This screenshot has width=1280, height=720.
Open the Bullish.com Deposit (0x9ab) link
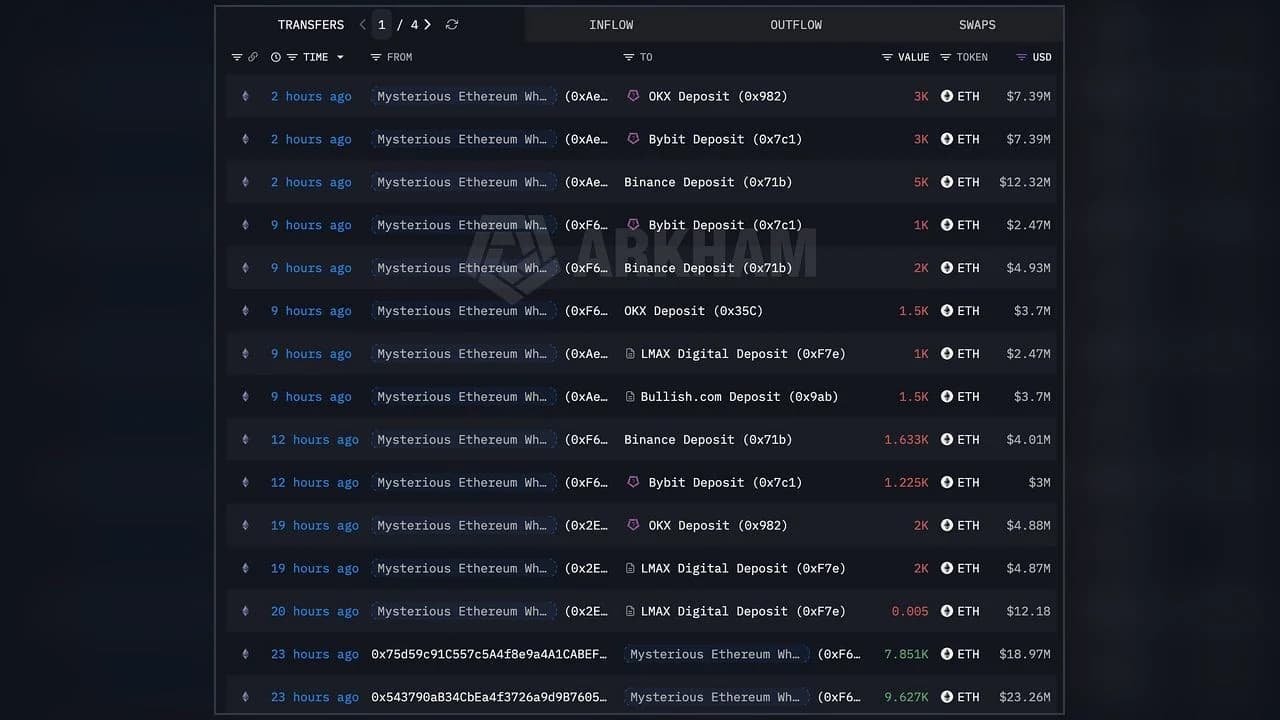(739, 397)
